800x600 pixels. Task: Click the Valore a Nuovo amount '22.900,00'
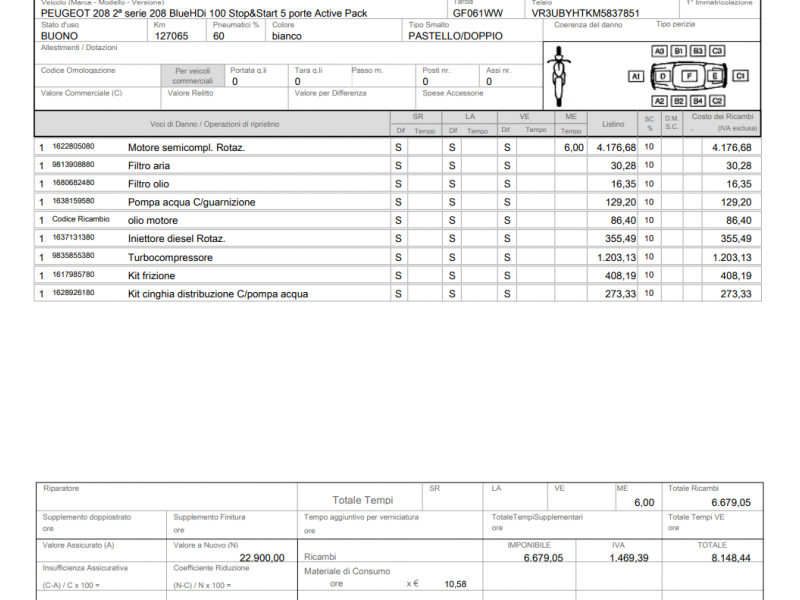coord(262,558)
